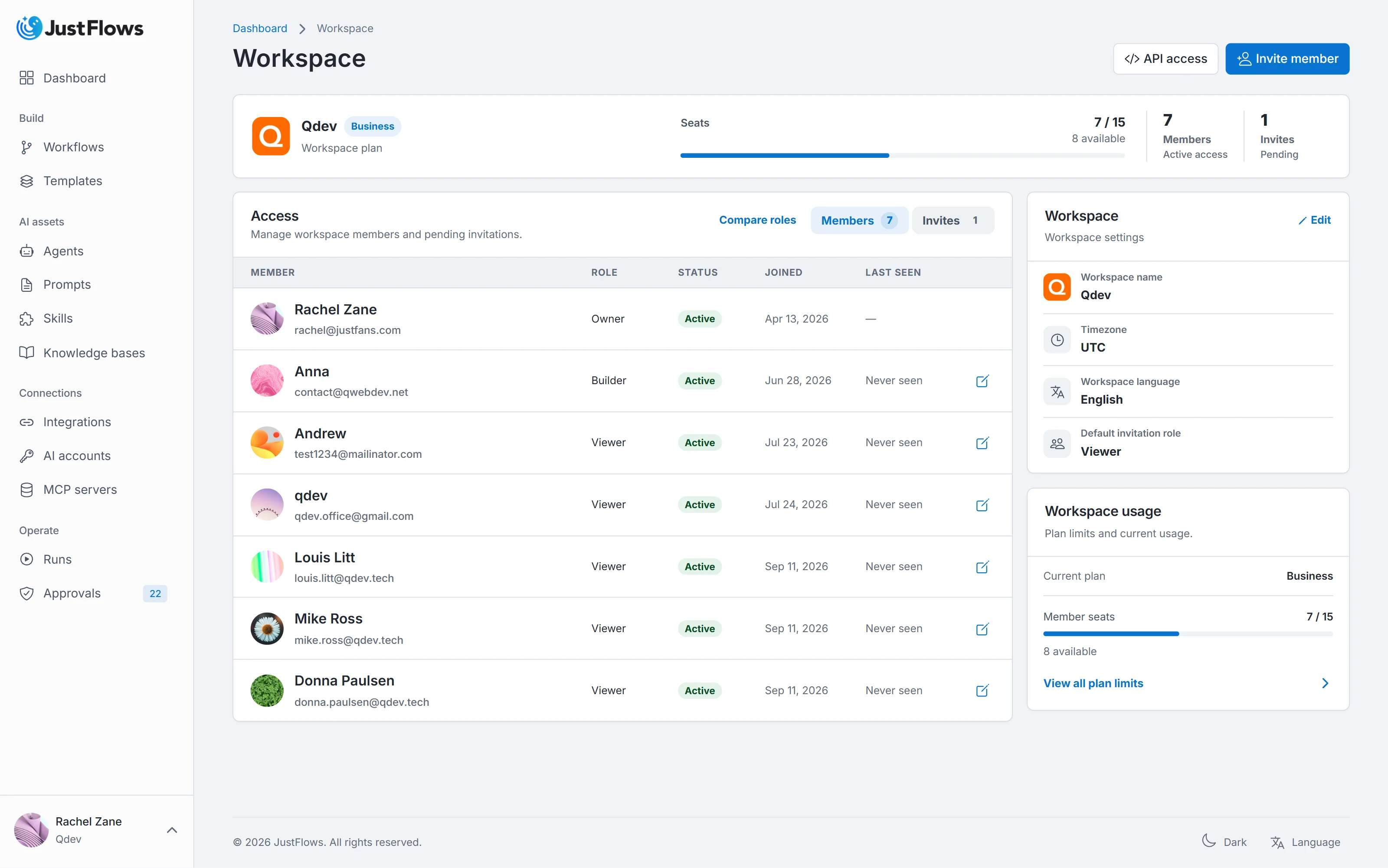
Task: Select the Members tab
Action: [x=859, y=220]
